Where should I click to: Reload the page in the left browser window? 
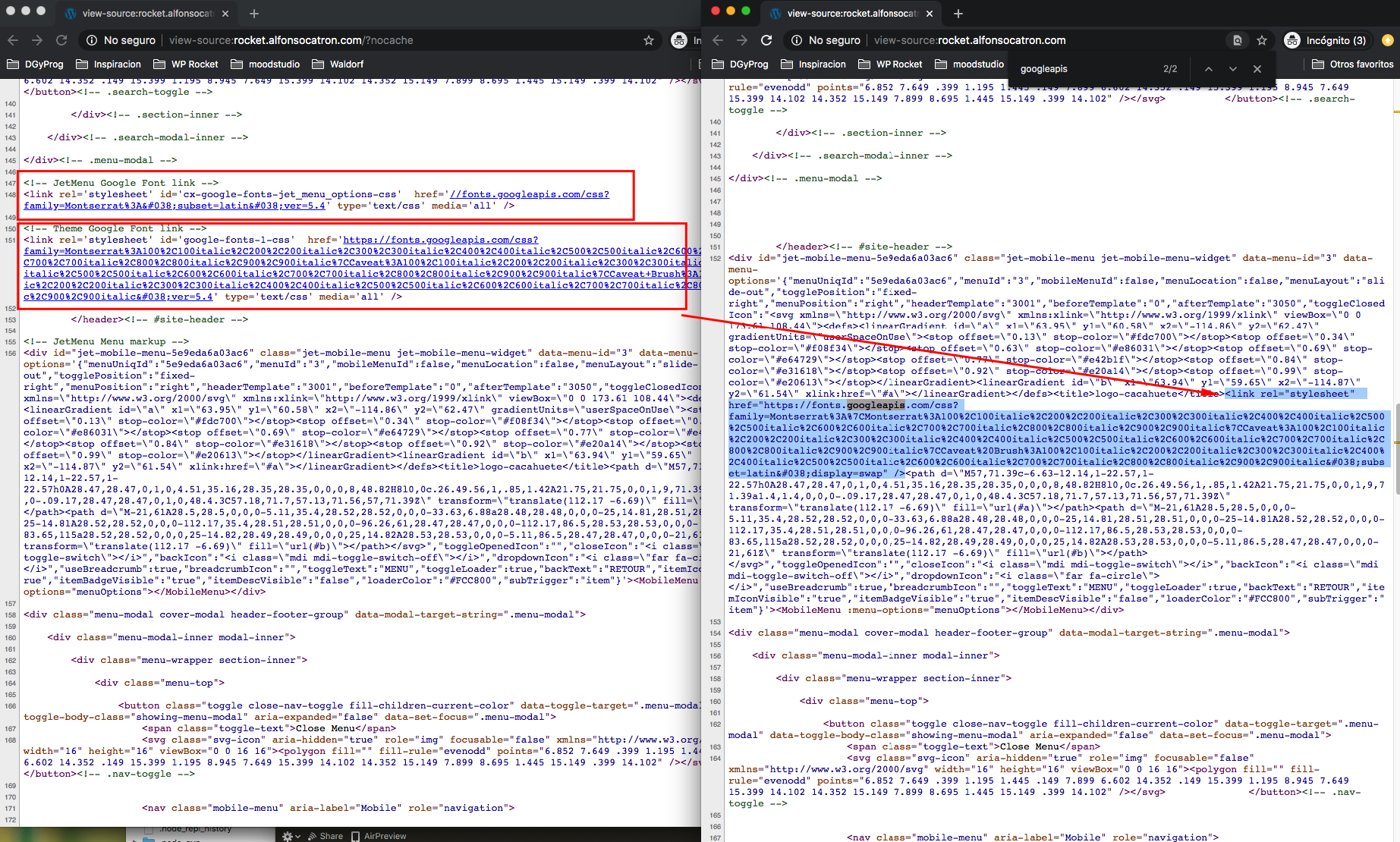(x=61, y=40)
